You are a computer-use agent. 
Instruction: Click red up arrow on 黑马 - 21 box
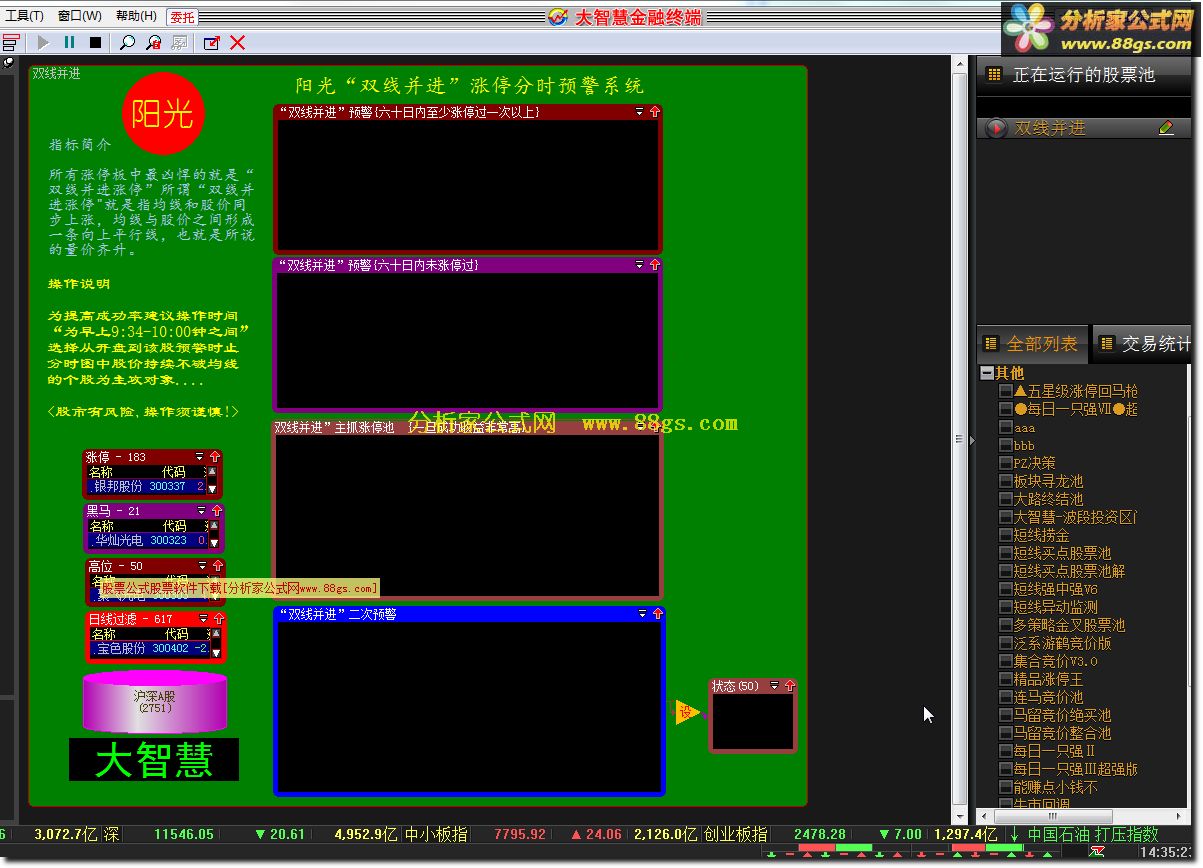[x=216, y=511]
